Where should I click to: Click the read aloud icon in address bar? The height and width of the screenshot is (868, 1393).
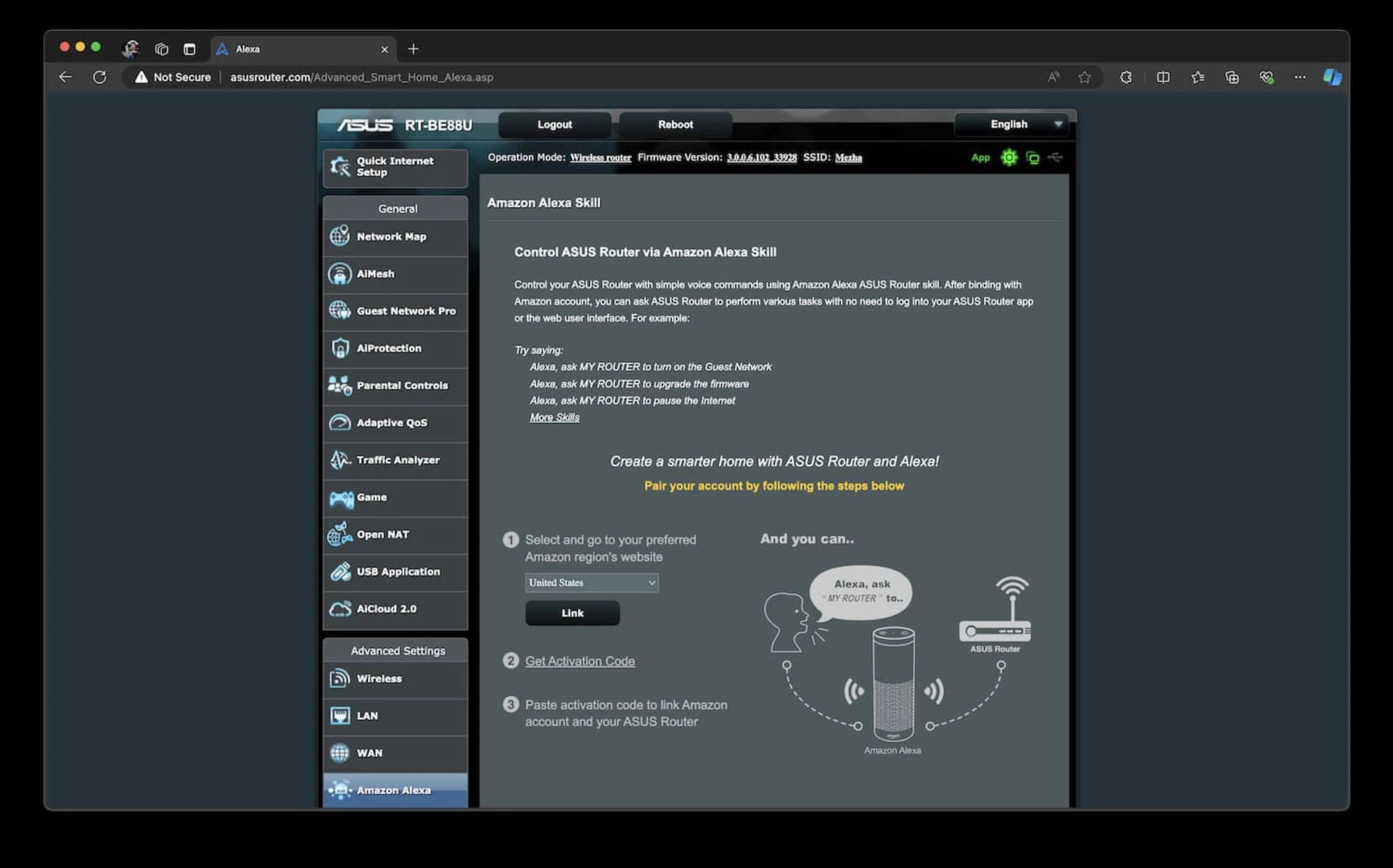1053,77
